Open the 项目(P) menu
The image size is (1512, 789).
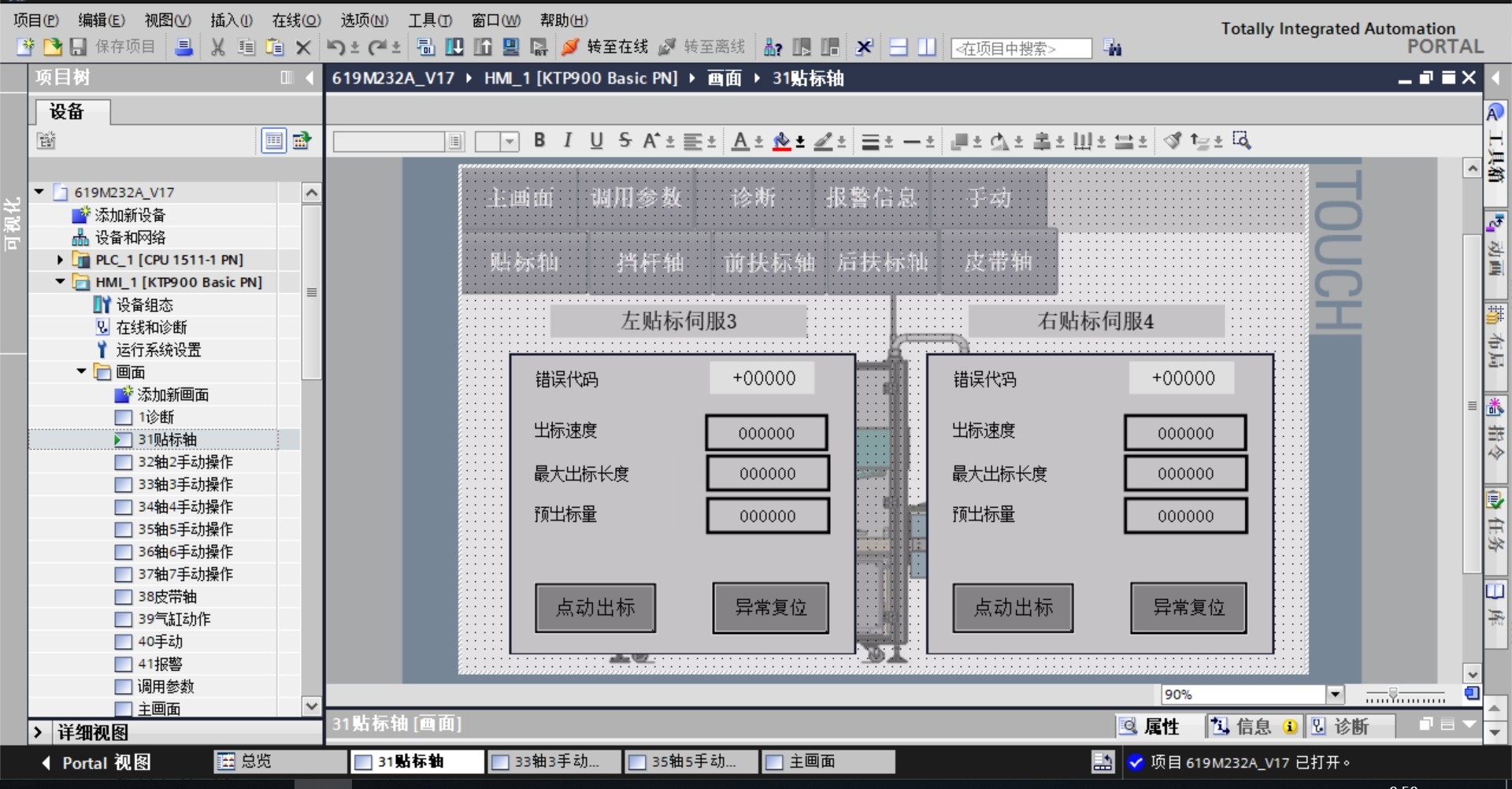(36, 20)
